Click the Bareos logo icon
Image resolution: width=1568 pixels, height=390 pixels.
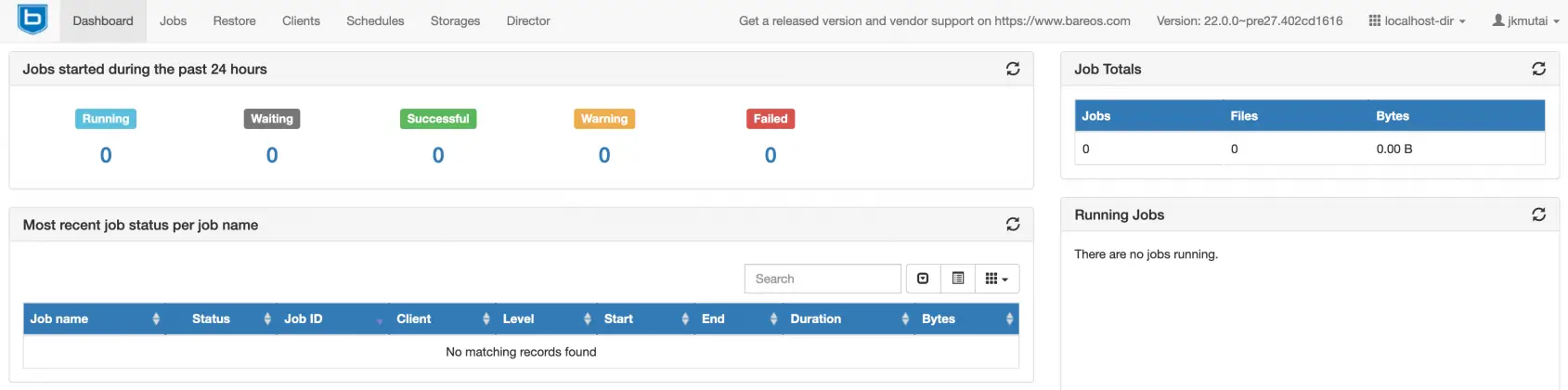32,19
